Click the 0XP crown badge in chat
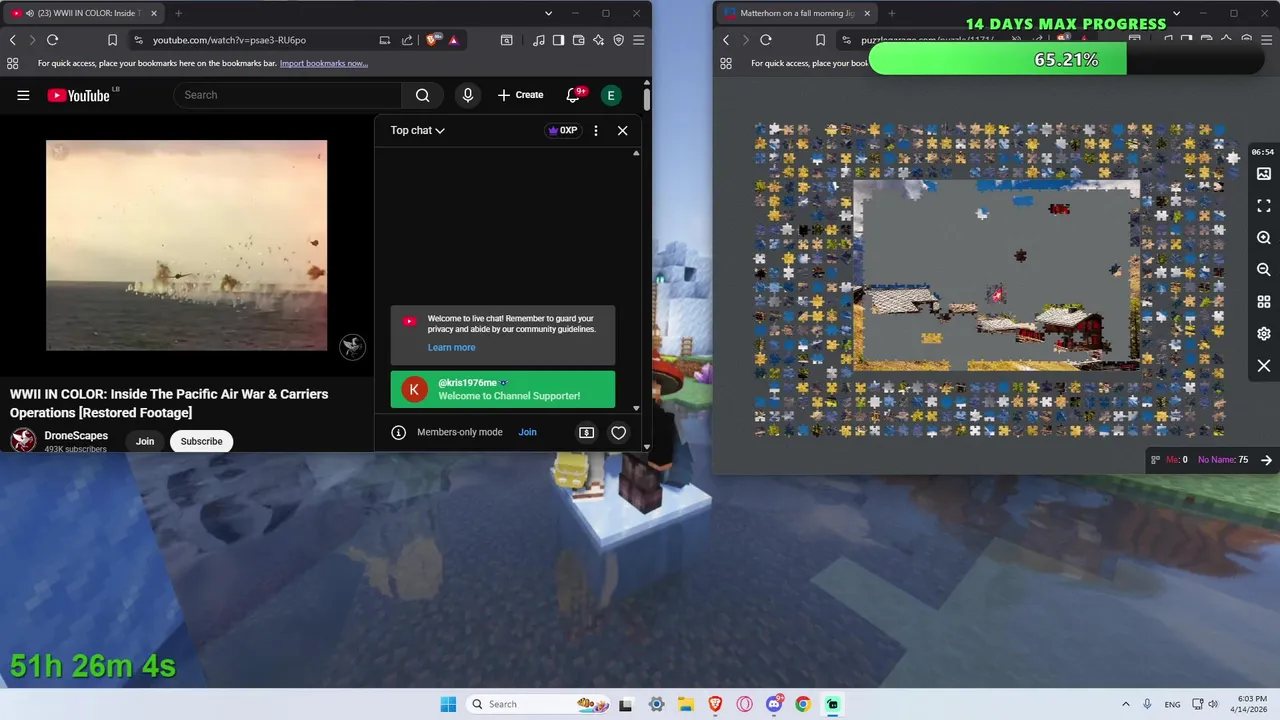This screenshot has width=1280, height=720. pyautogui.click(x=563, y=130)
